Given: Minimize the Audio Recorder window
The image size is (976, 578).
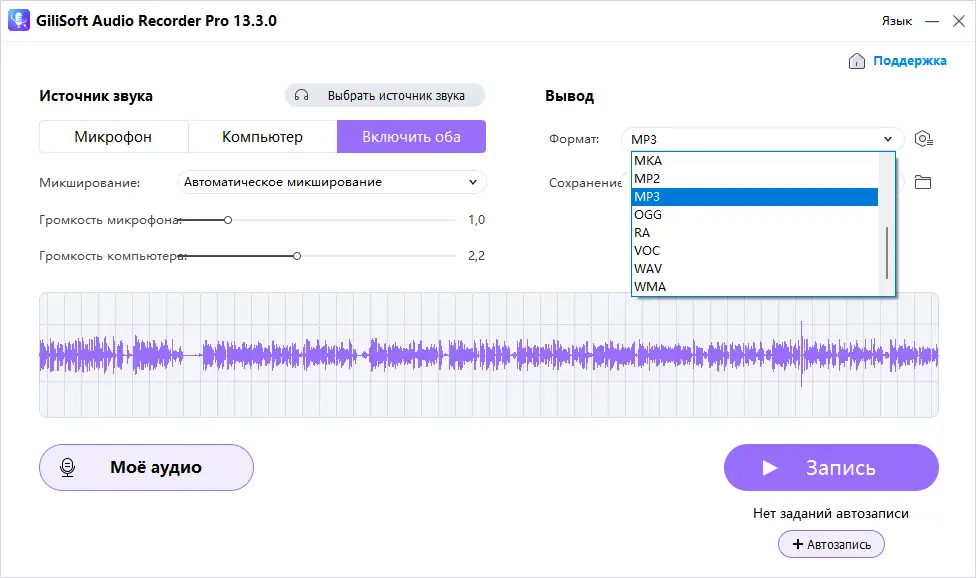Looking at the screenshot, I should (x=932, y=21).
